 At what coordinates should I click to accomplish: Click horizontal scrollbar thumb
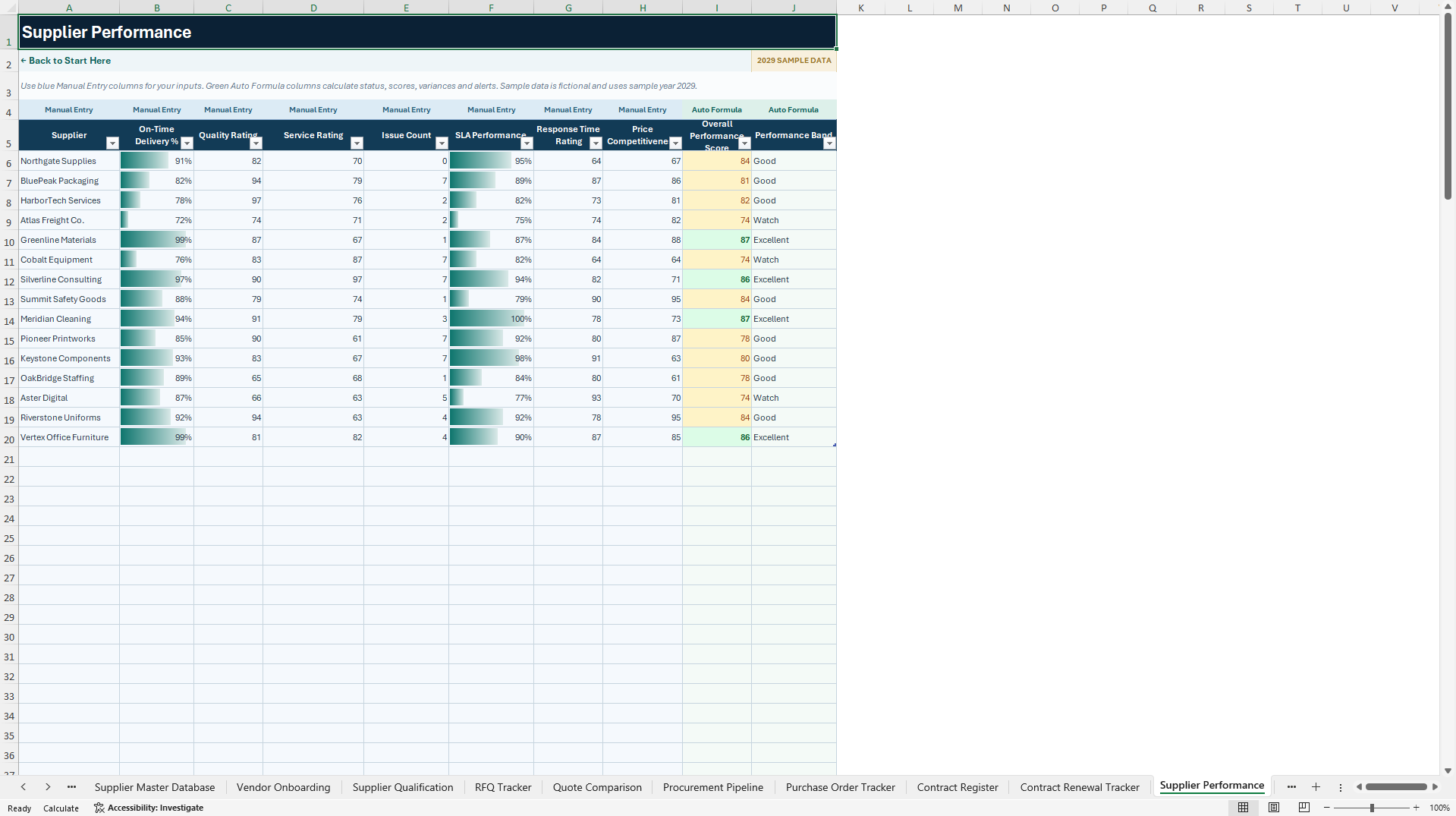(x=1396, y=787)
